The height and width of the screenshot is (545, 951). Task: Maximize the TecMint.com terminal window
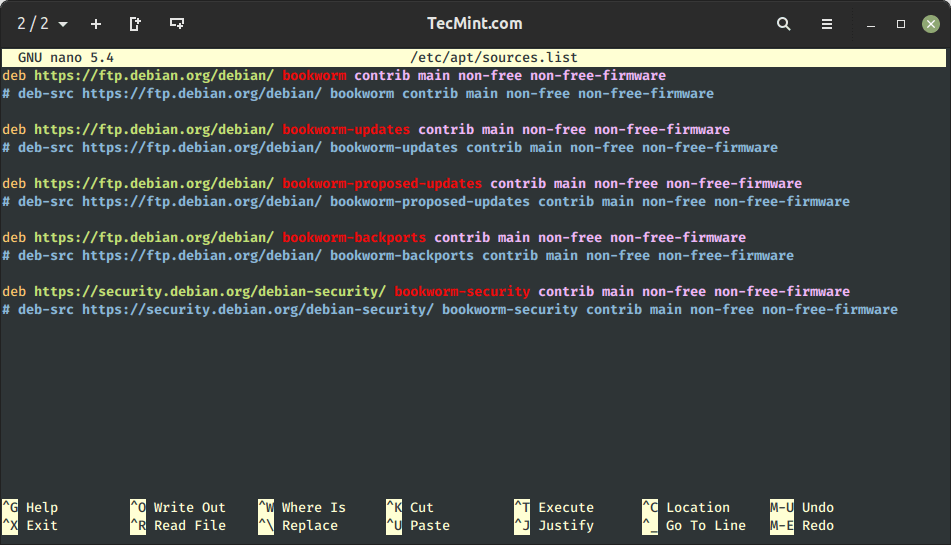(x=901, y=24)
